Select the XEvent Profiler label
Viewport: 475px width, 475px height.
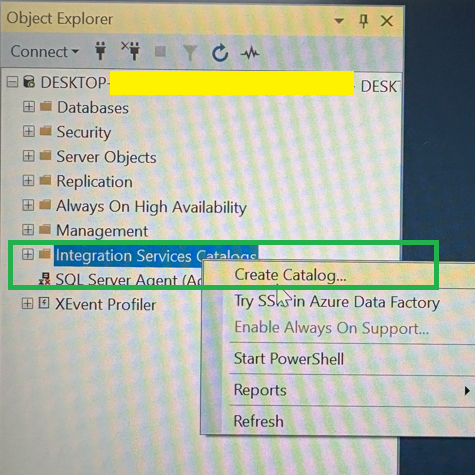tap(105, 304)
